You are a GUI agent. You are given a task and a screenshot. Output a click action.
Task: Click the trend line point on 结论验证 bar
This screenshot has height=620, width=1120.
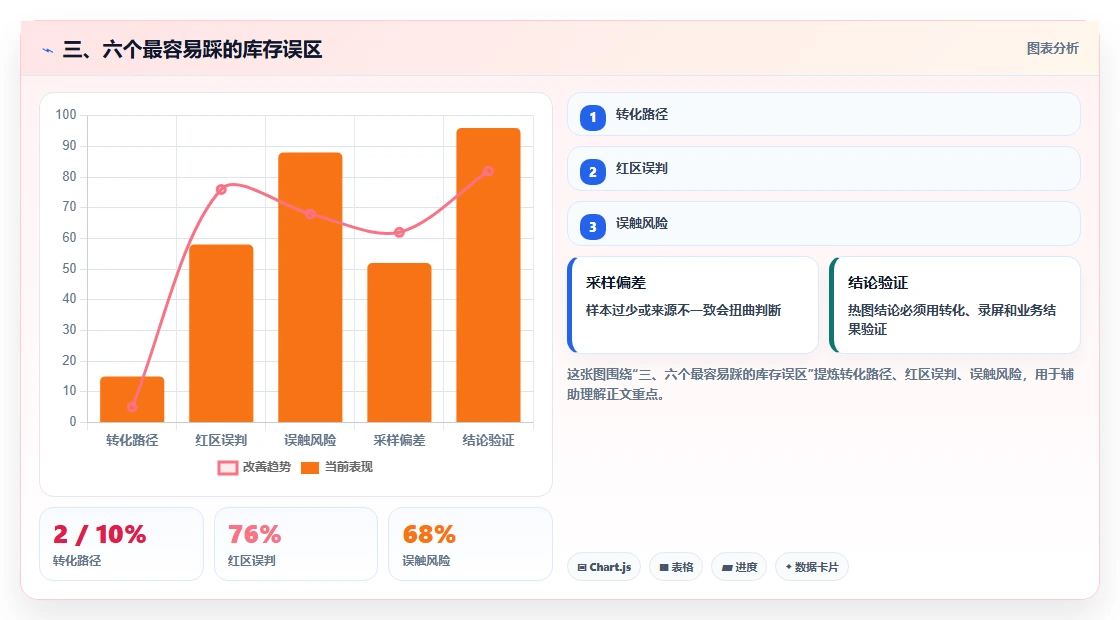[489, 171]
